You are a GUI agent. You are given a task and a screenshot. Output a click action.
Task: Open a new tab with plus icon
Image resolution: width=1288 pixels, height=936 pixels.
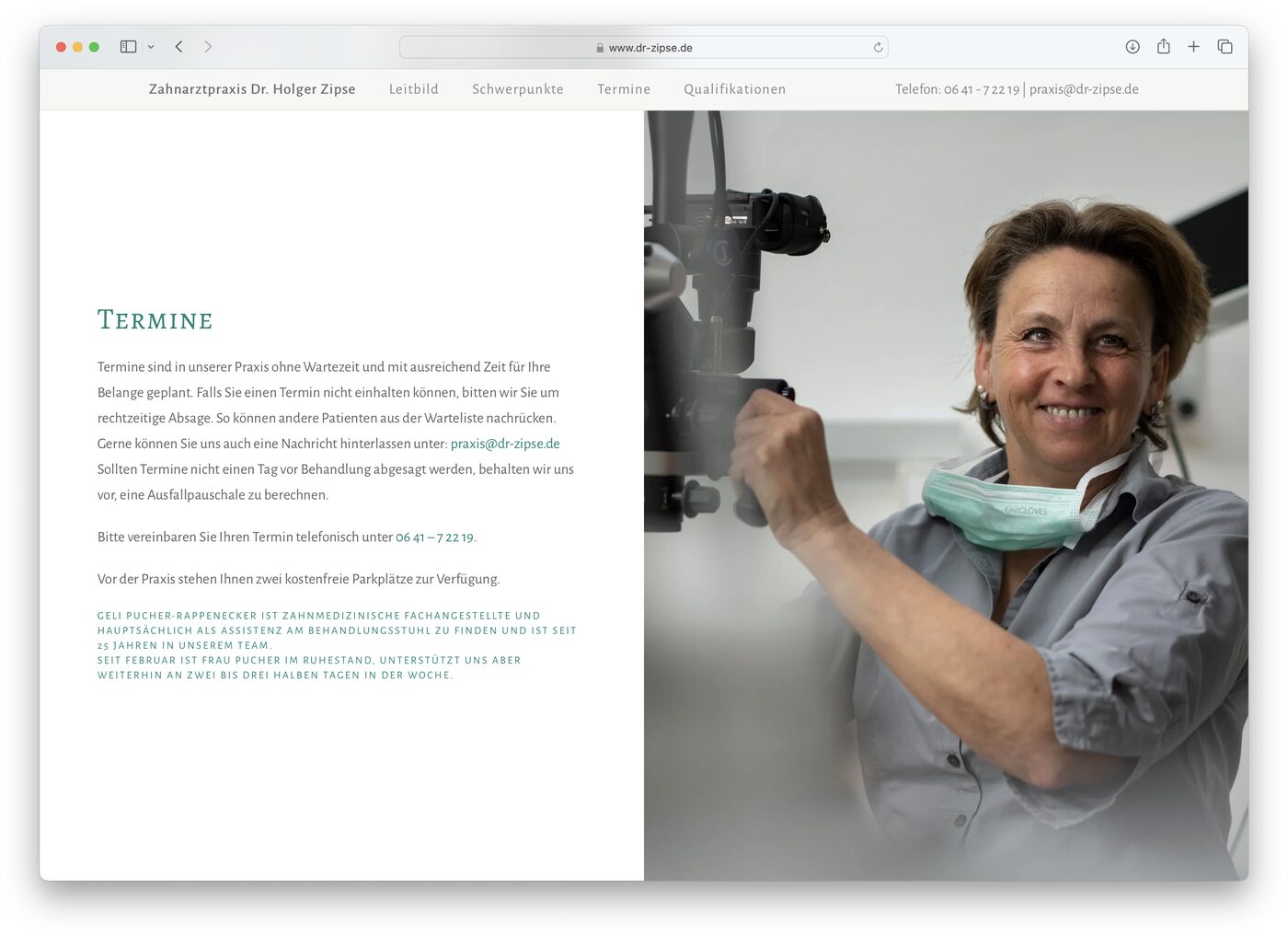[1193, 47]
